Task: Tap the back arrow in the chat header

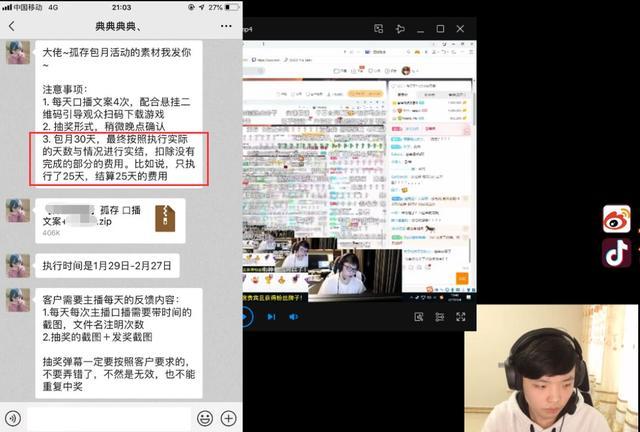Action: pos(11,26)
